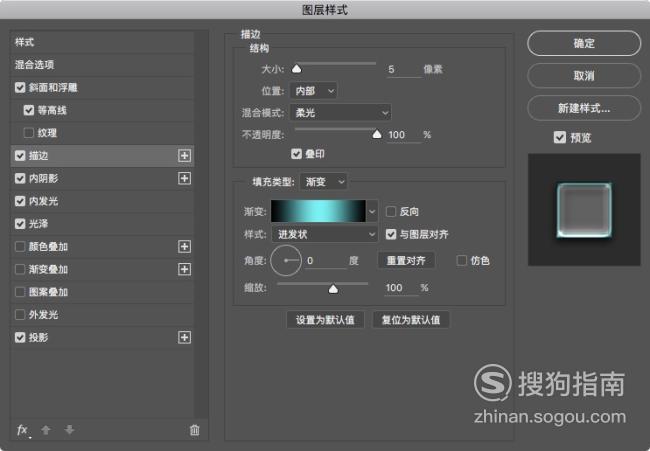Click the plus icon beside 颜色叠加

coord(184,247)
